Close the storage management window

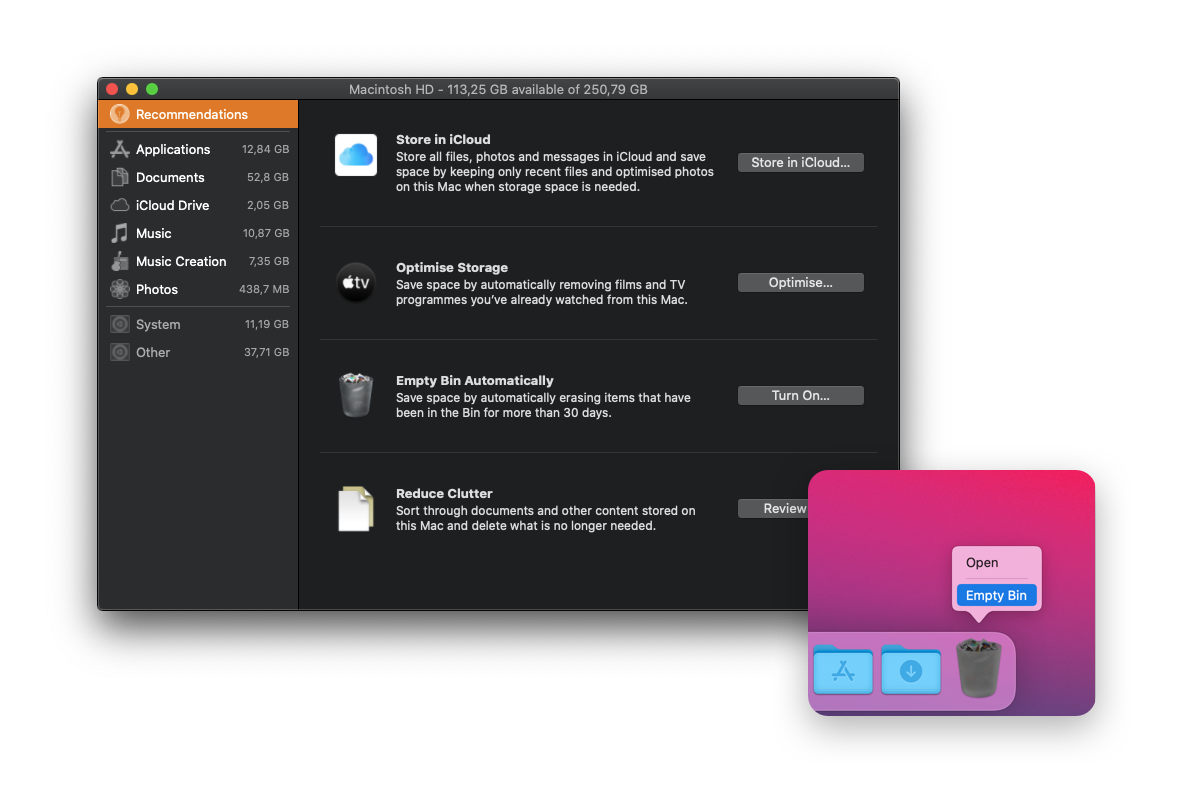112,89
